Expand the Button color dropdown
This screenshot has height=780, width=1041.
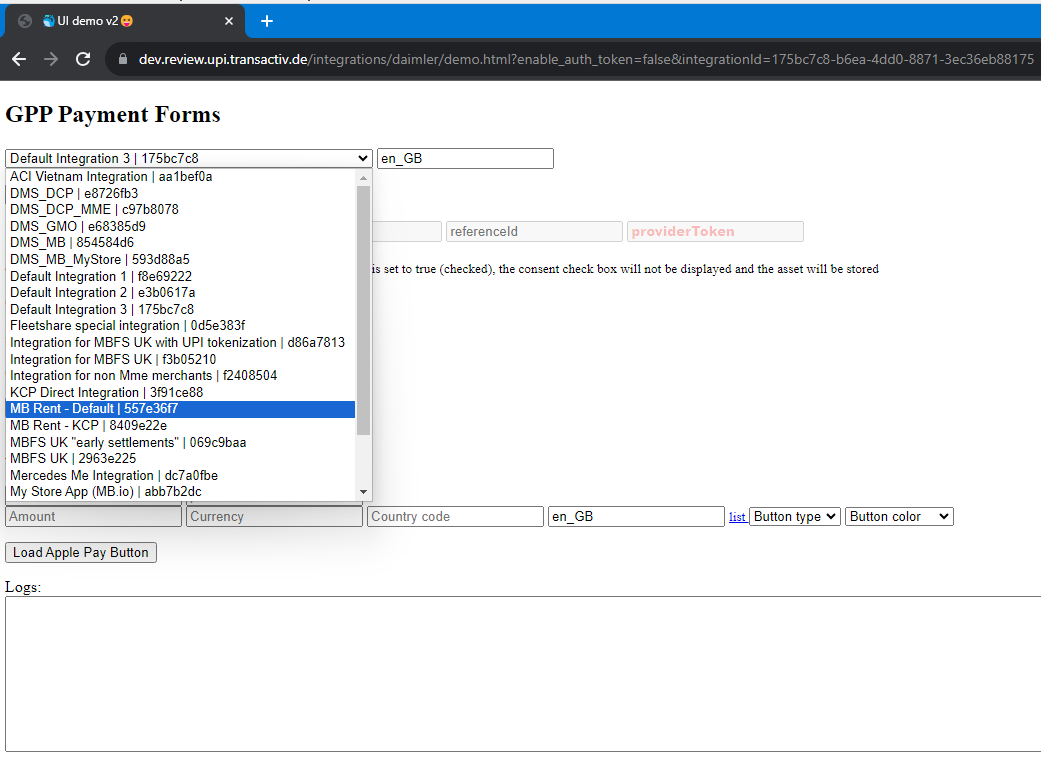[x=900, y=516]
